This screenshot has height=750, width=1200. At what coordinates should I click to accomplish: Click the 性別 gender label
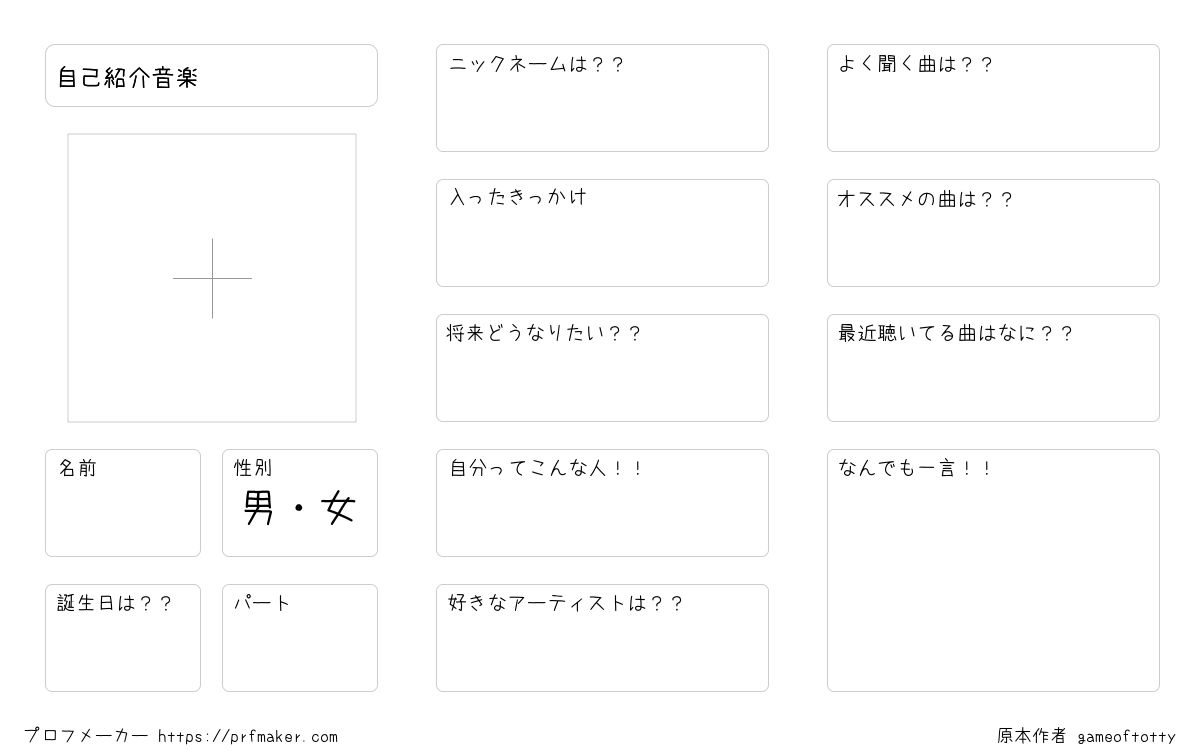[x=253, y=468]
